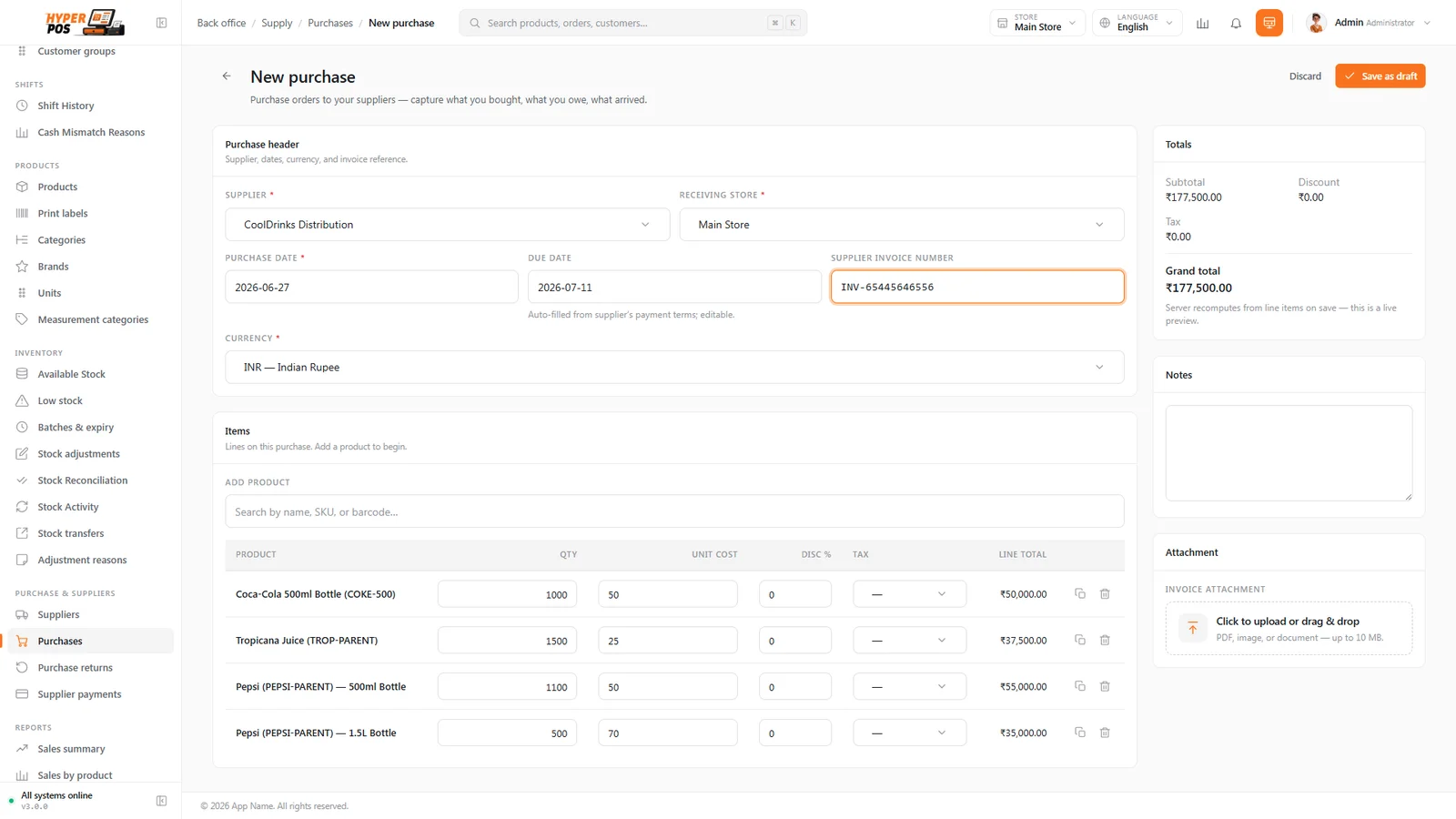Go to Products in the sidebar
This screenshot has height=819, width=1456.
(x=57, y=187)
